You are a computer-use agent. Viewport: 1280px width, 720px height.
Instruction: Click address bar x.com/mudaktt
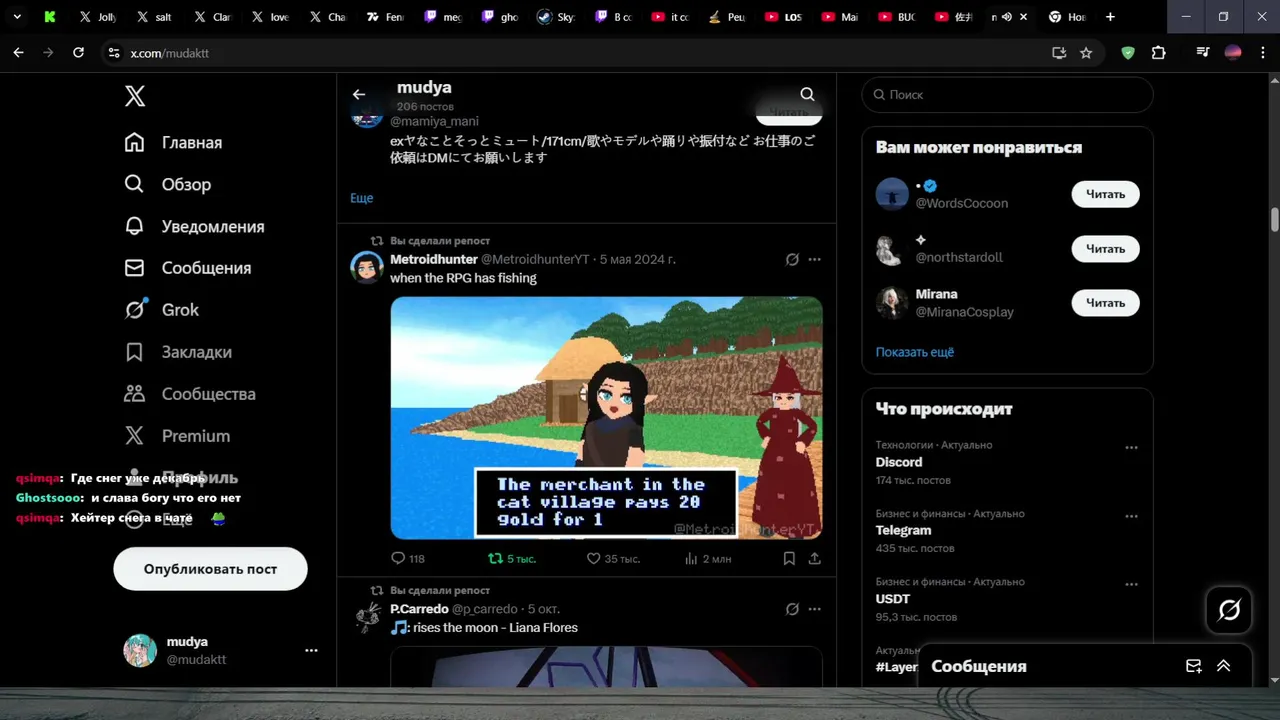[x=170, y=53]
